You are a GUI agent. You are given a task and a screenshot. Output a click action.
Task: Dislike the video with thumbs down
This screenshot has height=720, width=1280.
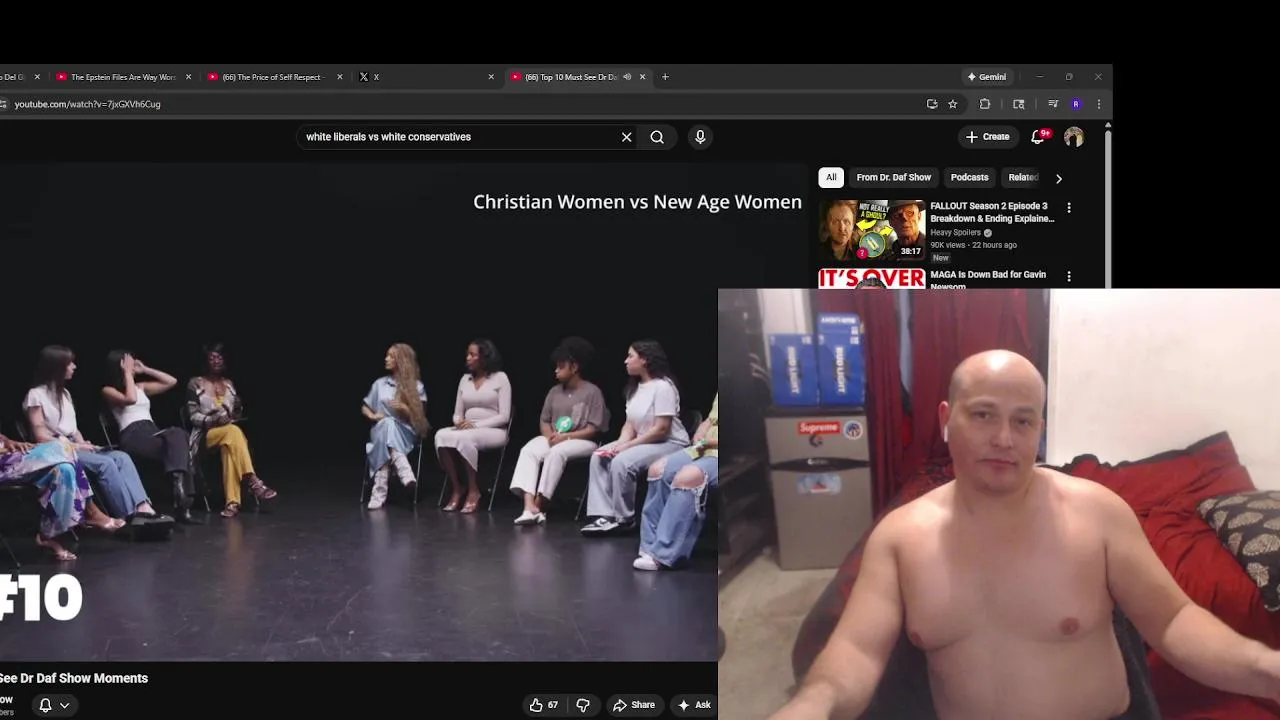click(x=583, y=705)
